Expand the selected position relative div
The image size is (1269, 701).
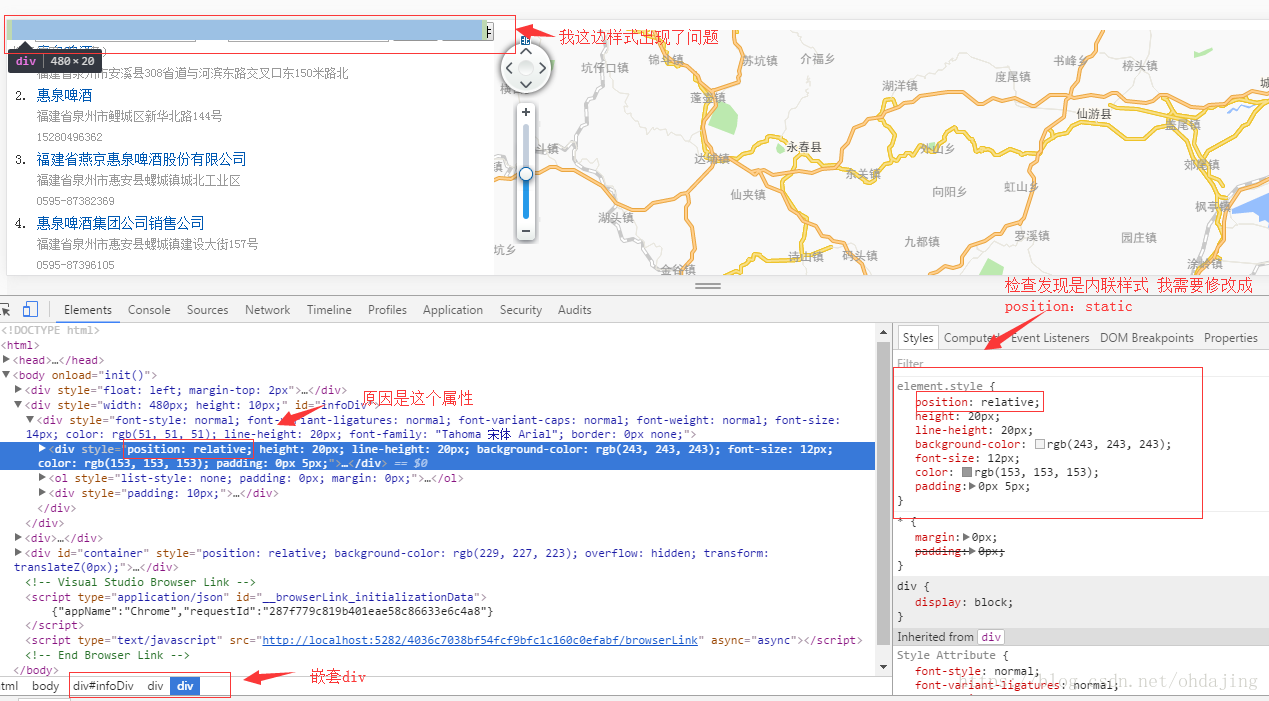(43, 449)
